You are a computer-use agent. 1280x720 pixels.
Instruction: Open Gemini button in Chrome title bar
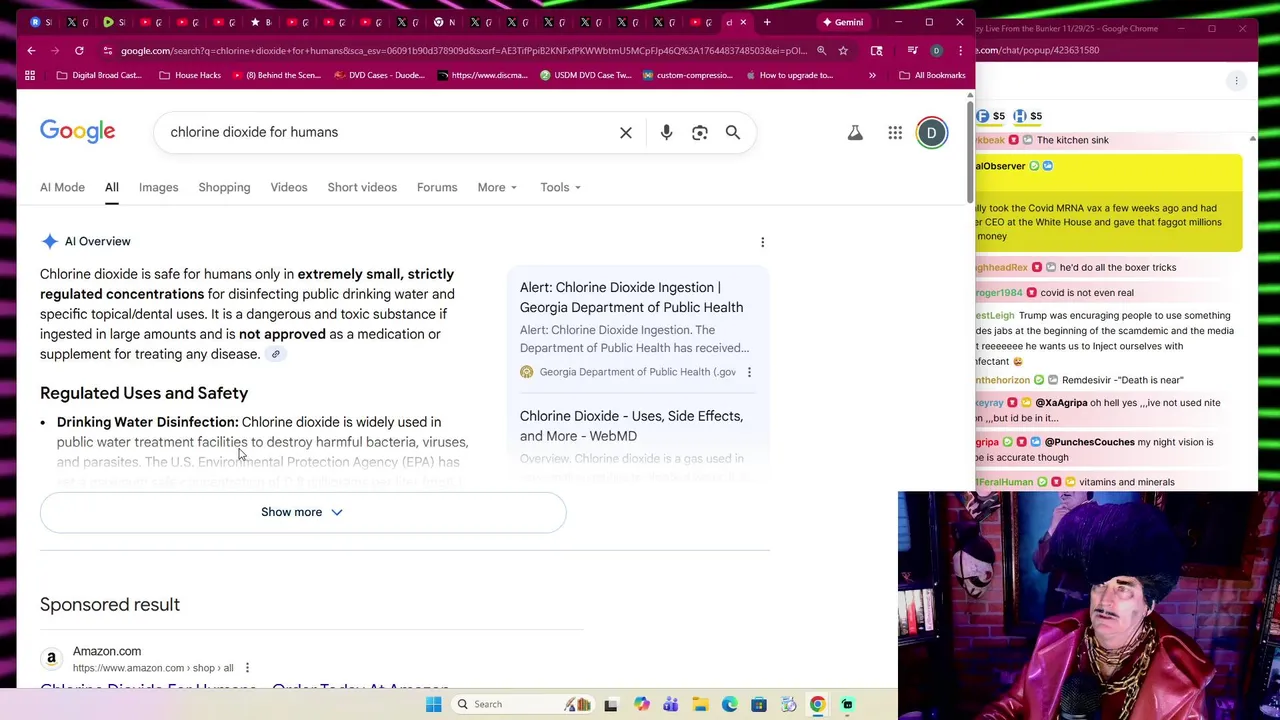coord(842,22)
